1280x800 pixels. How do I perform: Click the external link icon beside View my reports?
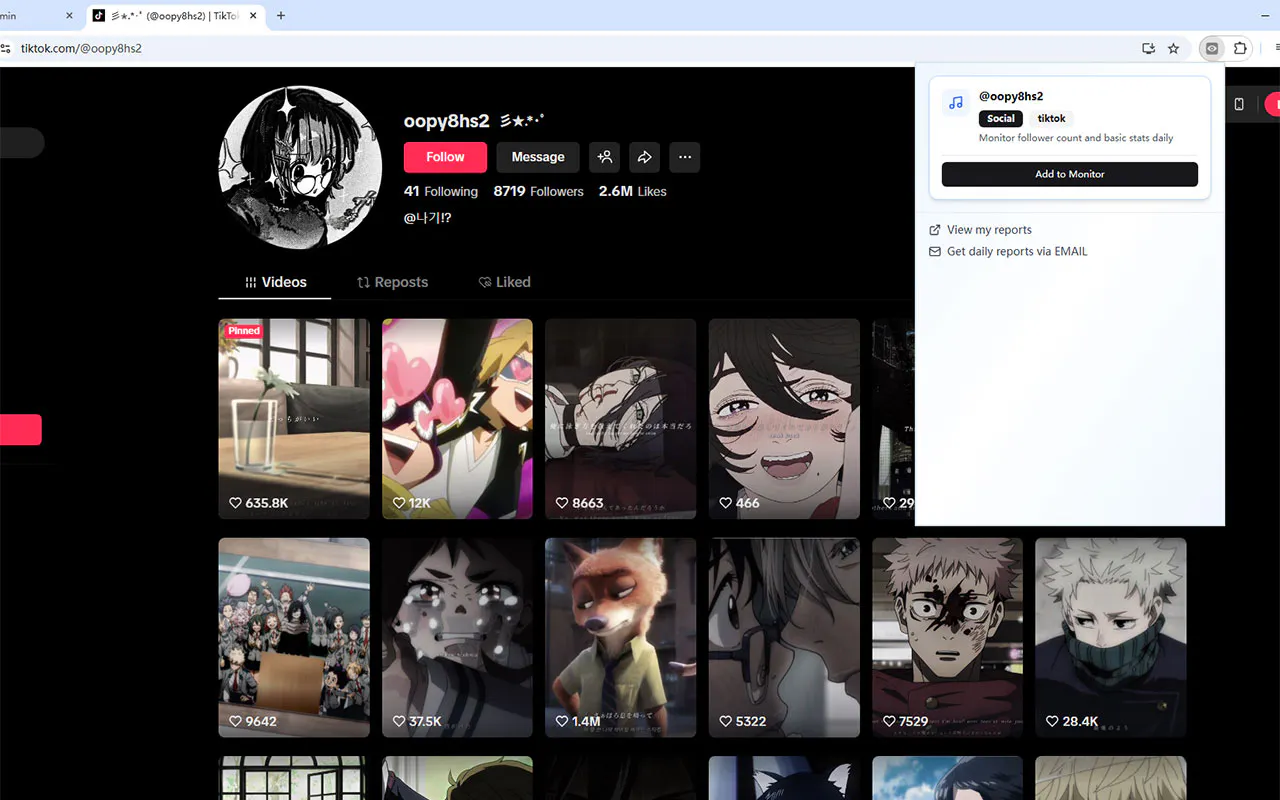tap(935, 230)
